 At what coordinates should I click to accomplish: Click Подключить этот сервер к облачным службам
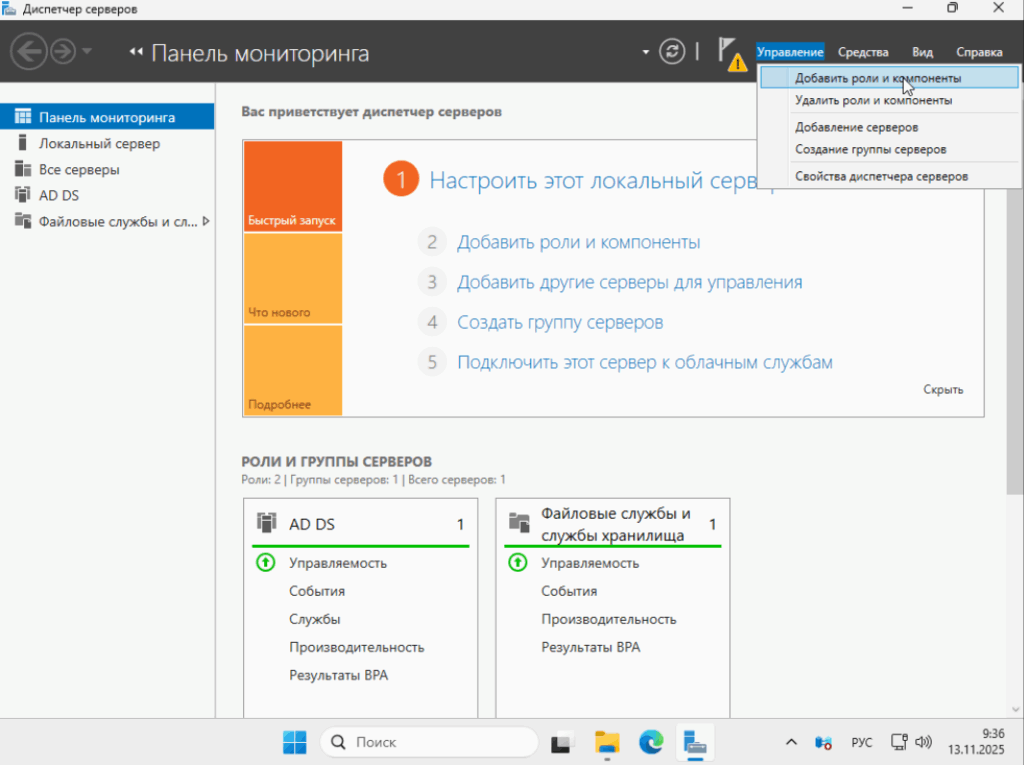pos(645,362)
